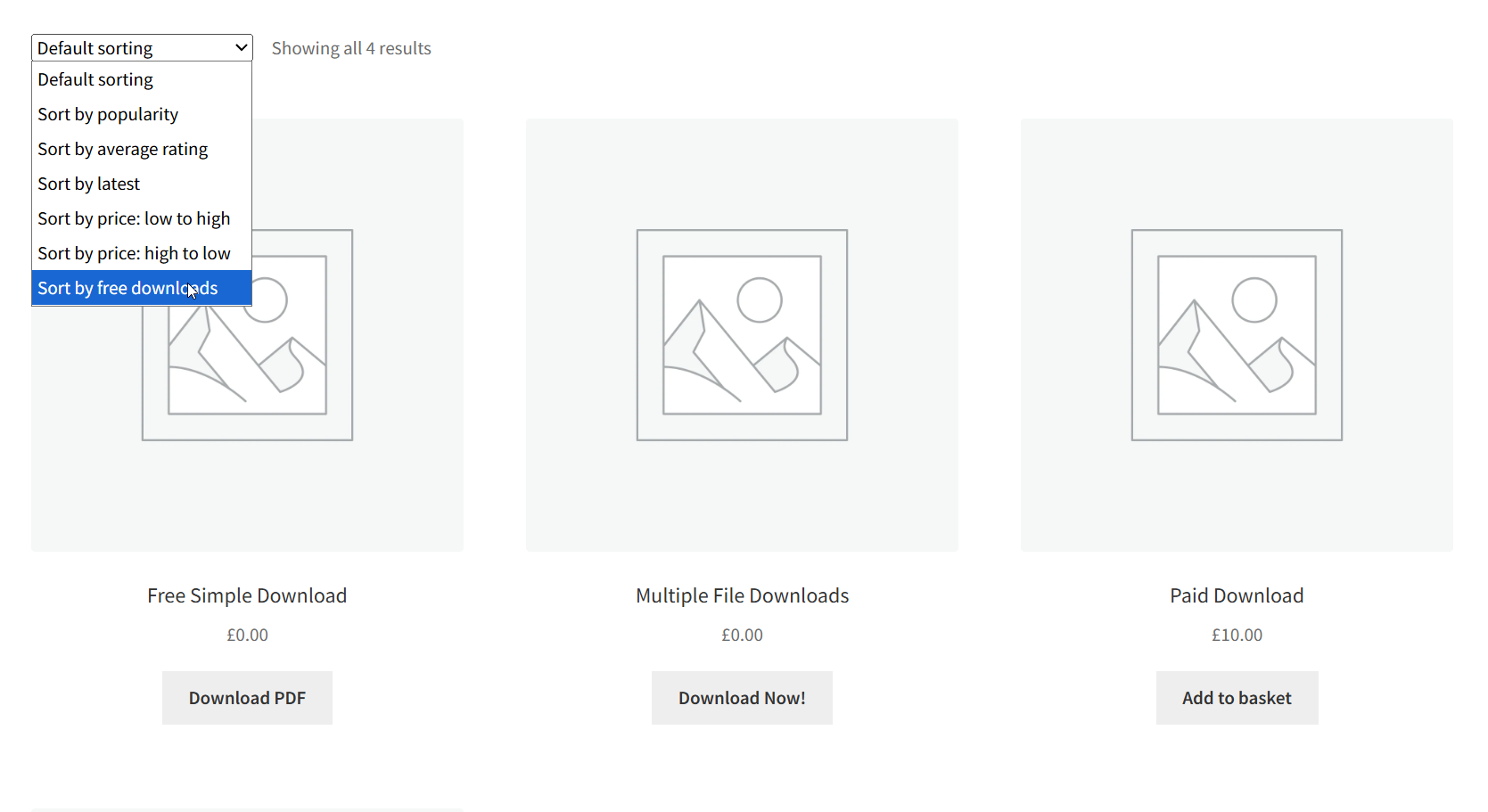1488x812 pixels.
Task: Click the Paid Download placeholder image
Action: pyautogui.click(x=1237, y=334)
